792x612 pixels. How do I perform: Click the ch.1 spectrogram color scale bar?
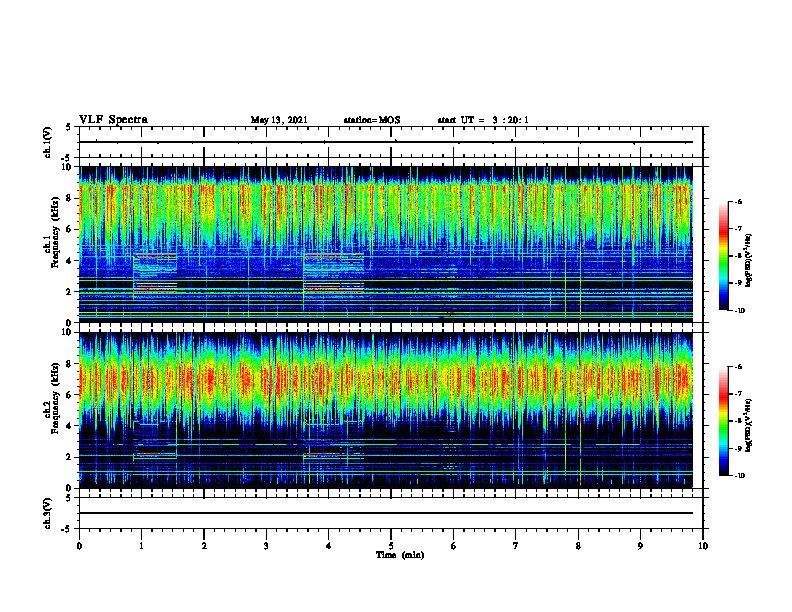[724, 256]
